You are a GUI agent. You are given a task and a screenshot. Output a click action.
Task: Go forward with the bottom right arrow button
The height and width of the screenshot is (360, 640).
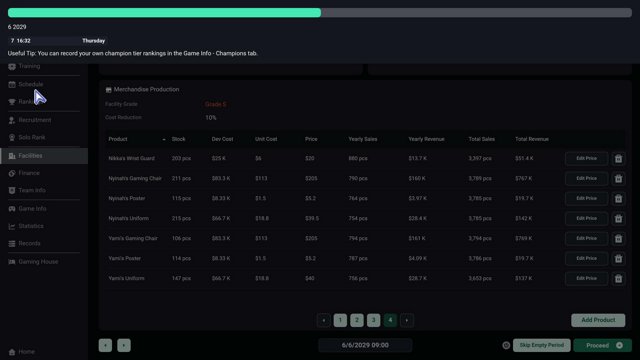124,345
